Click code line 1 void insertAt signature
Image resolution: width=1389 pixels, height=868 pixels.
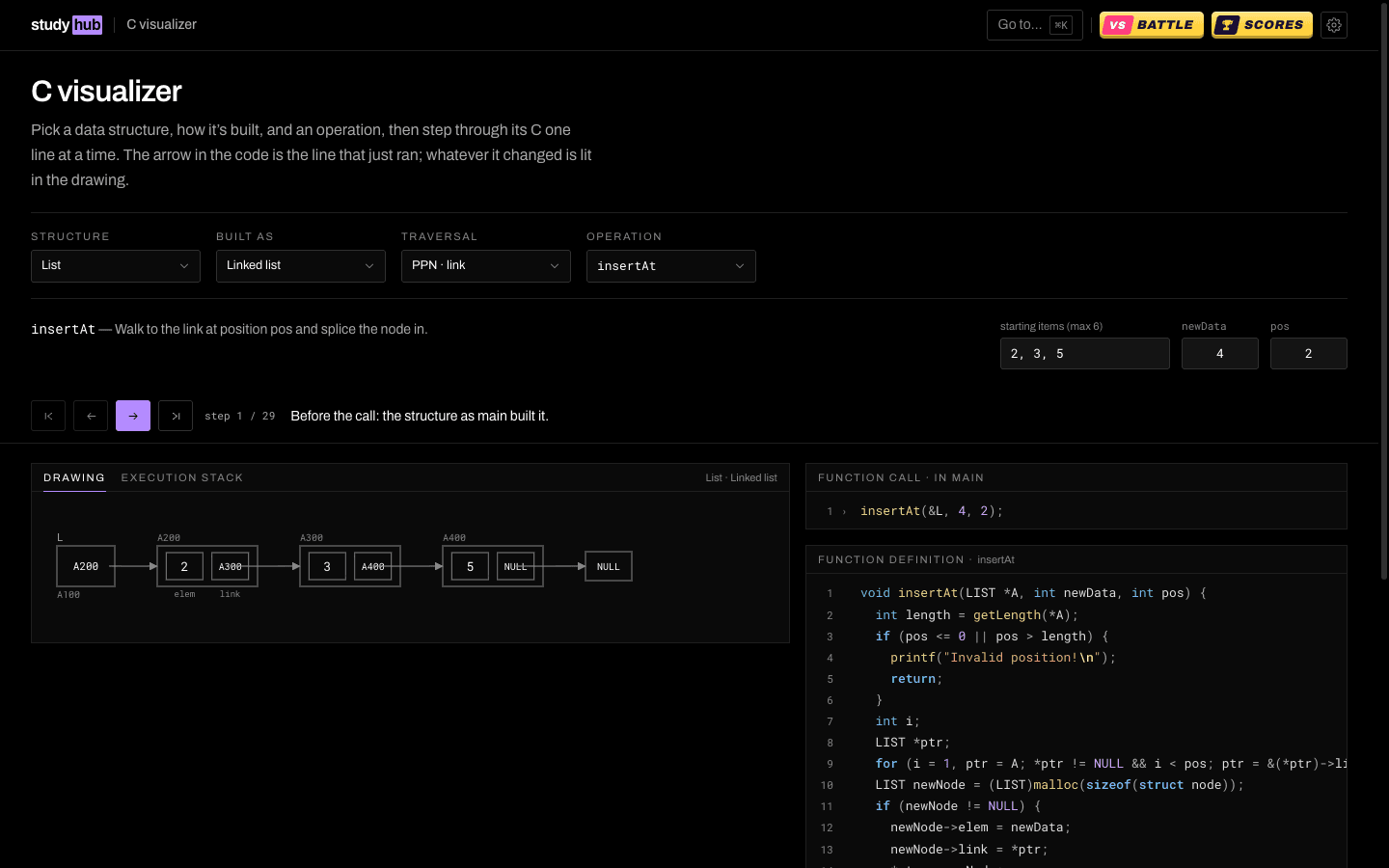point(1076,593)
